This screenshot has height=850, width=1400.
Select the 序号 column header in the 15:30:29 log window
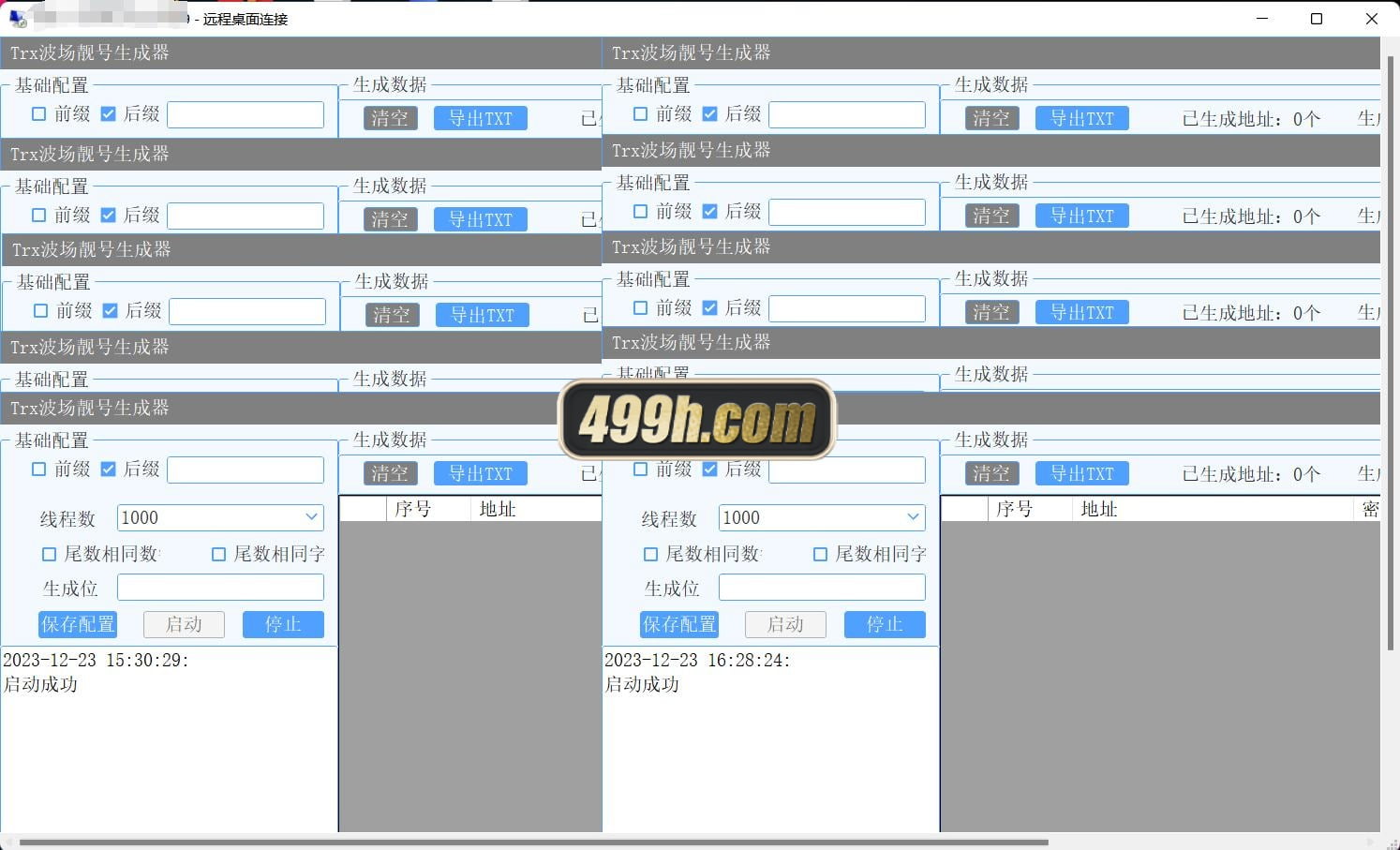428,509
